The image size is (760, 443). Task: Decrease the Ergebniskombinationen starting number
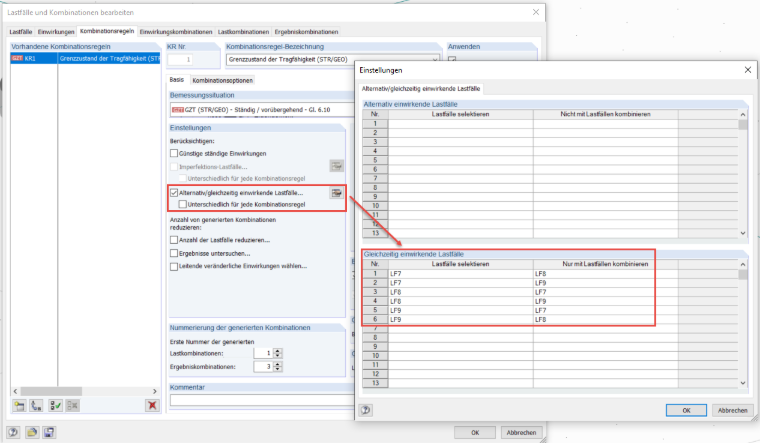[278, 369]
